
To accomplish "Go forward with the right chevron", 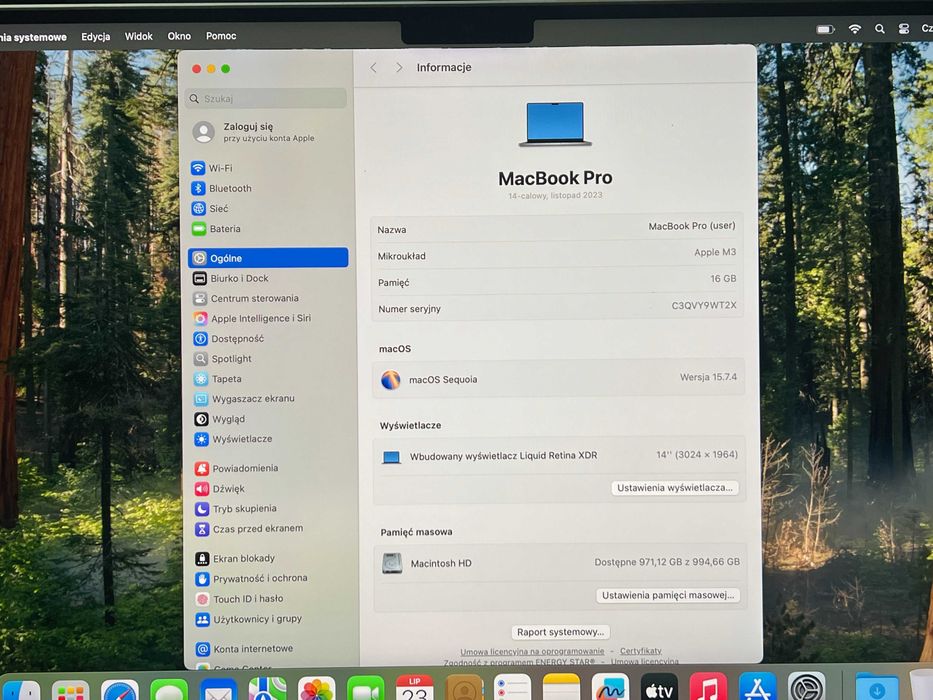I will pos(399,68).
